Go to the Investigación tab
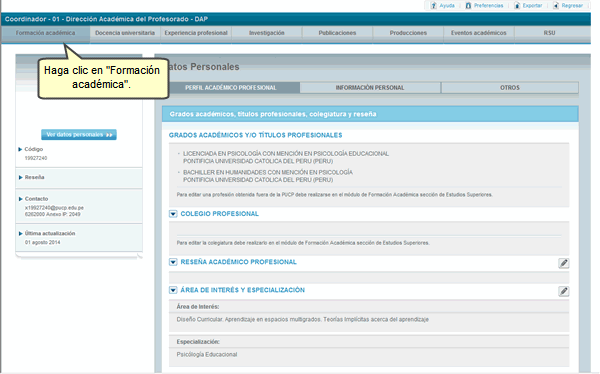Image resolution: width=600 pixels, height=374 pixels. point(267,33)
